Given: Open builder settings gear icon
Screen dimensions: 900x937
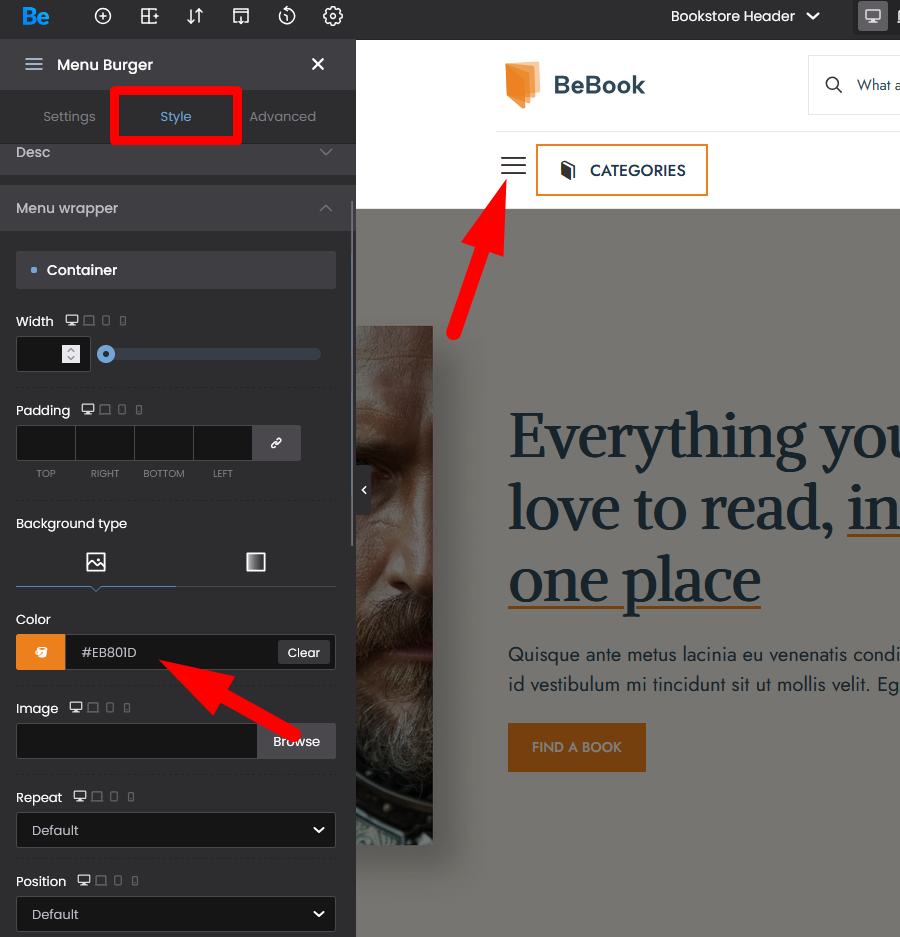Looking at the screenshot, I should pos(333,16).
